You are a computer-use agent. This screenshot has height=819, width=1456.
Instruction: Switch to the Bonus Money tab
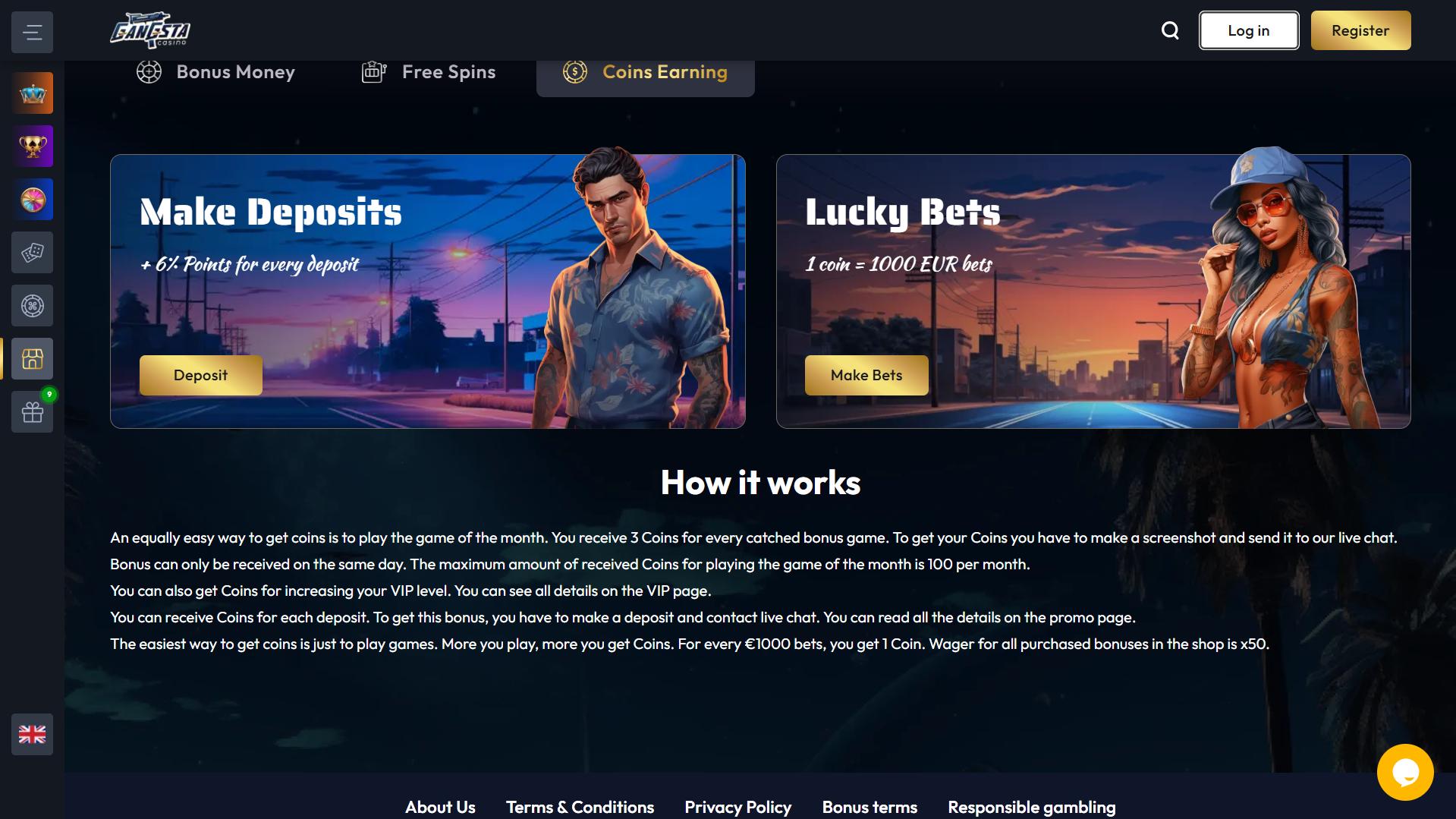tap(215, 72)
